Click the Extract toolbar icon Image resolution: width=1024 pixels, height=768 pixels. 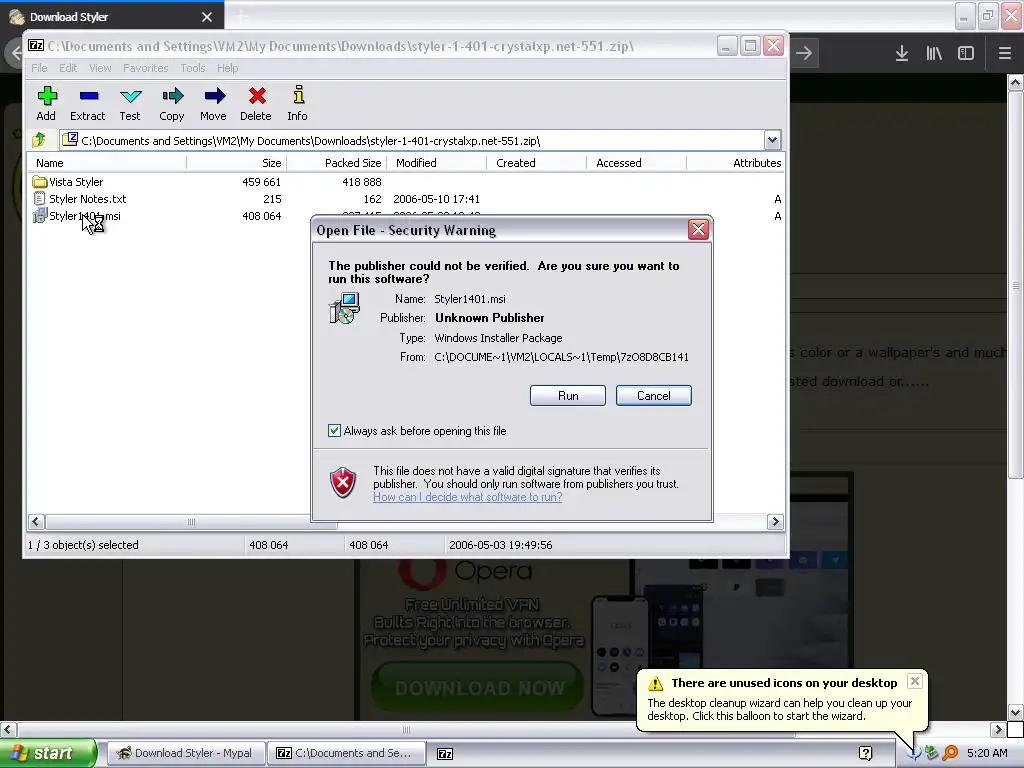[x=88, y=96]
